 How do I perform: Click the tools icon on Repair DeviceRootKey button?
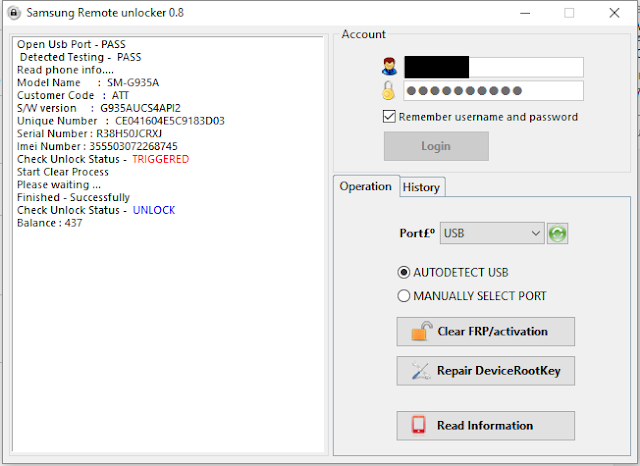(420, 371)
